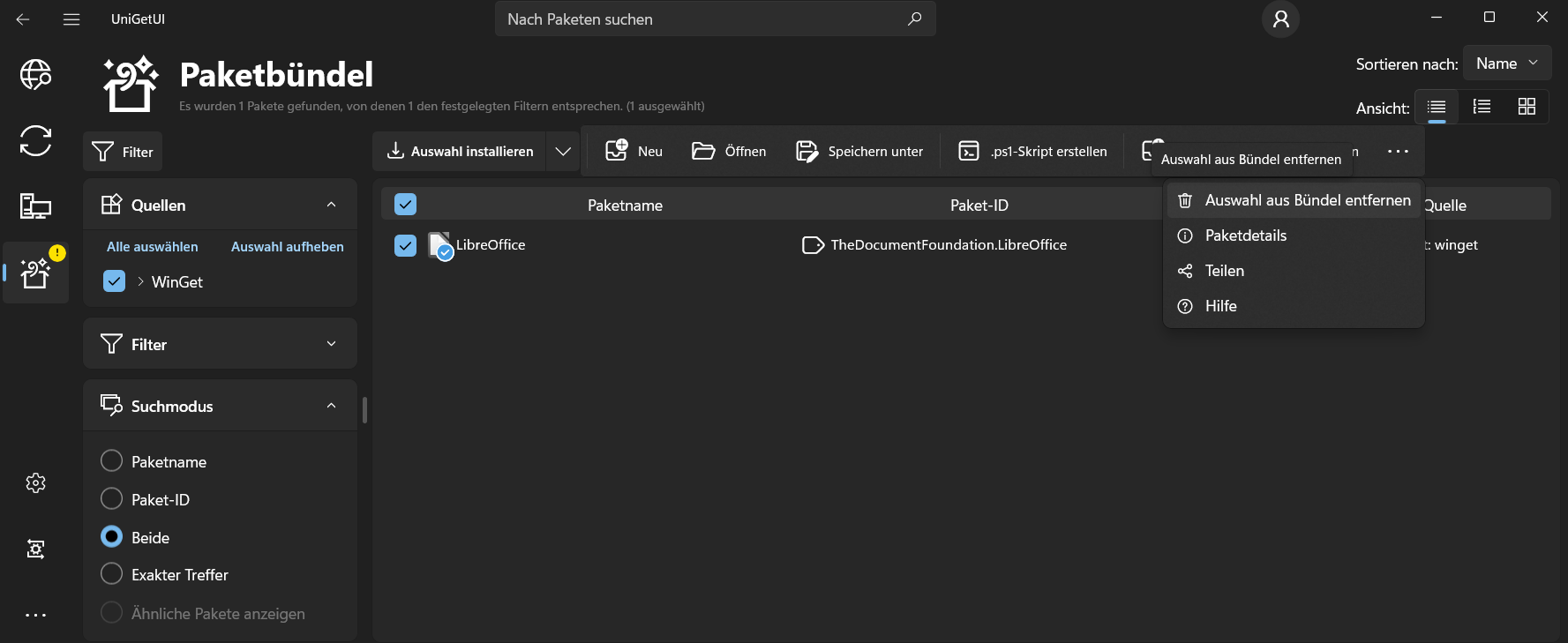Viewport: 1568px width, 643px height.
Task: Toggle the hamburger navigation menu
Action: (x=71, y=19)
